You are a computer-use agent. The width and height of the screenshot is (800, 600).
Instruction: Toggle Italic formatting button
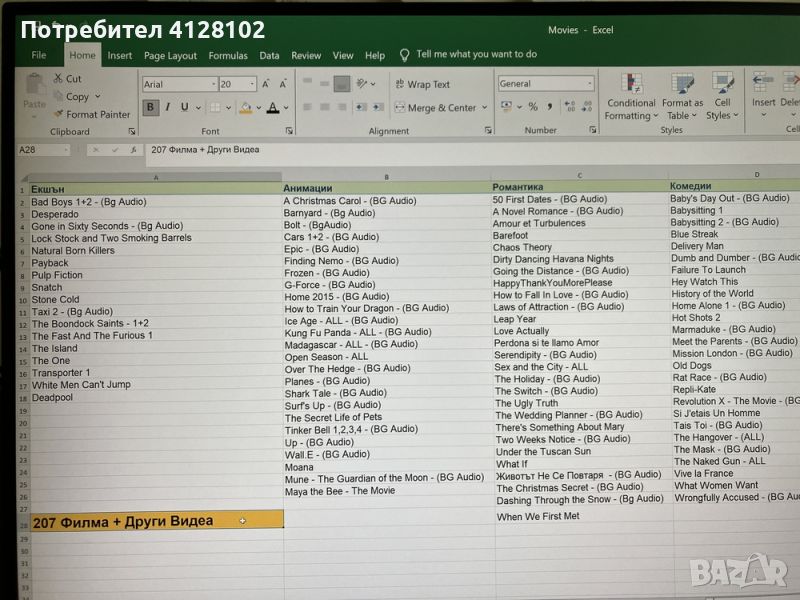pos(167,108)
